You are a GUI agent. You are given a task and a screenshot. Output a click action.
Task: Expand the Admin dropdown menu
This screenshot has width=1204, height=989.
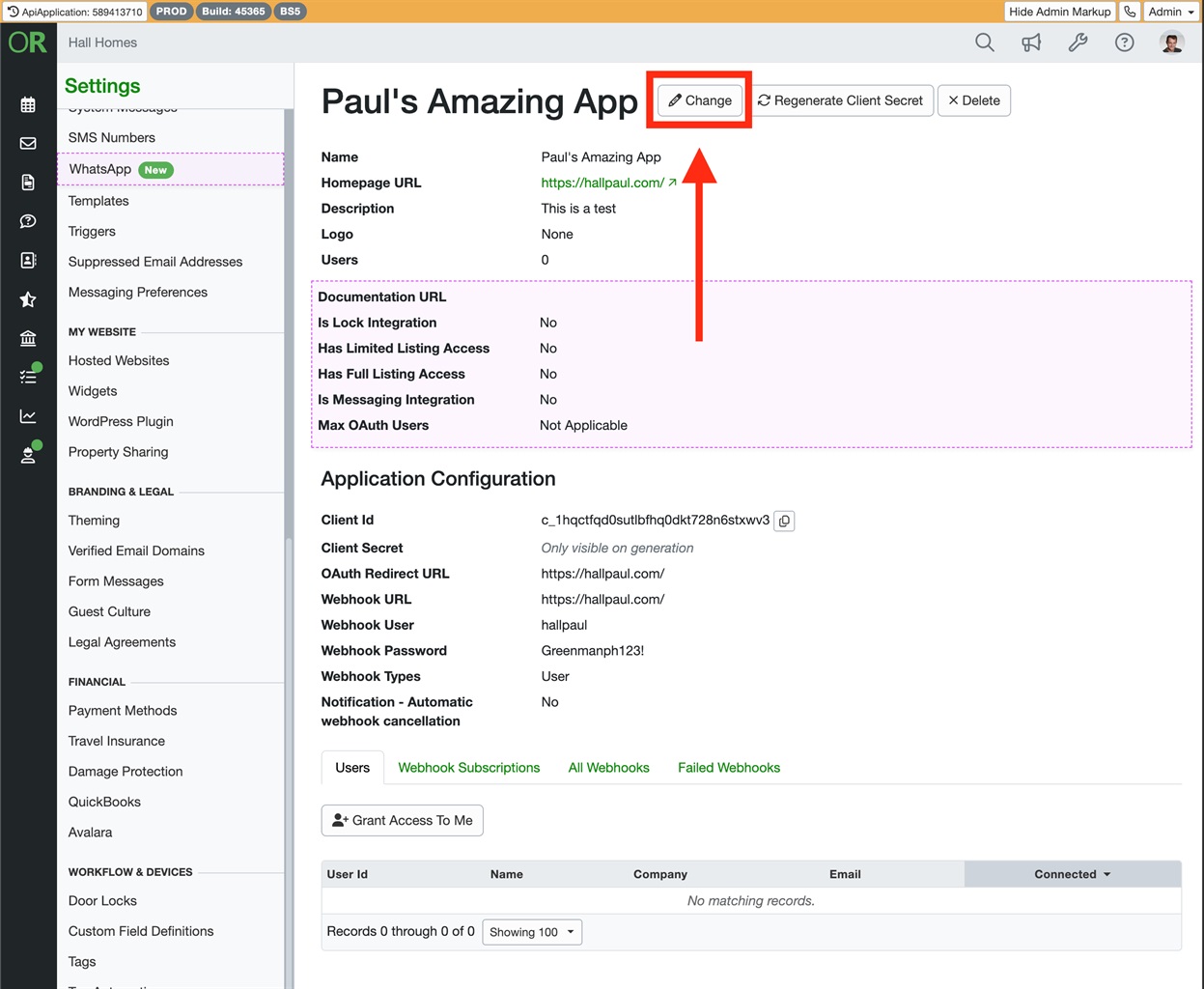pyautogui.click(x=1171, y=12)
